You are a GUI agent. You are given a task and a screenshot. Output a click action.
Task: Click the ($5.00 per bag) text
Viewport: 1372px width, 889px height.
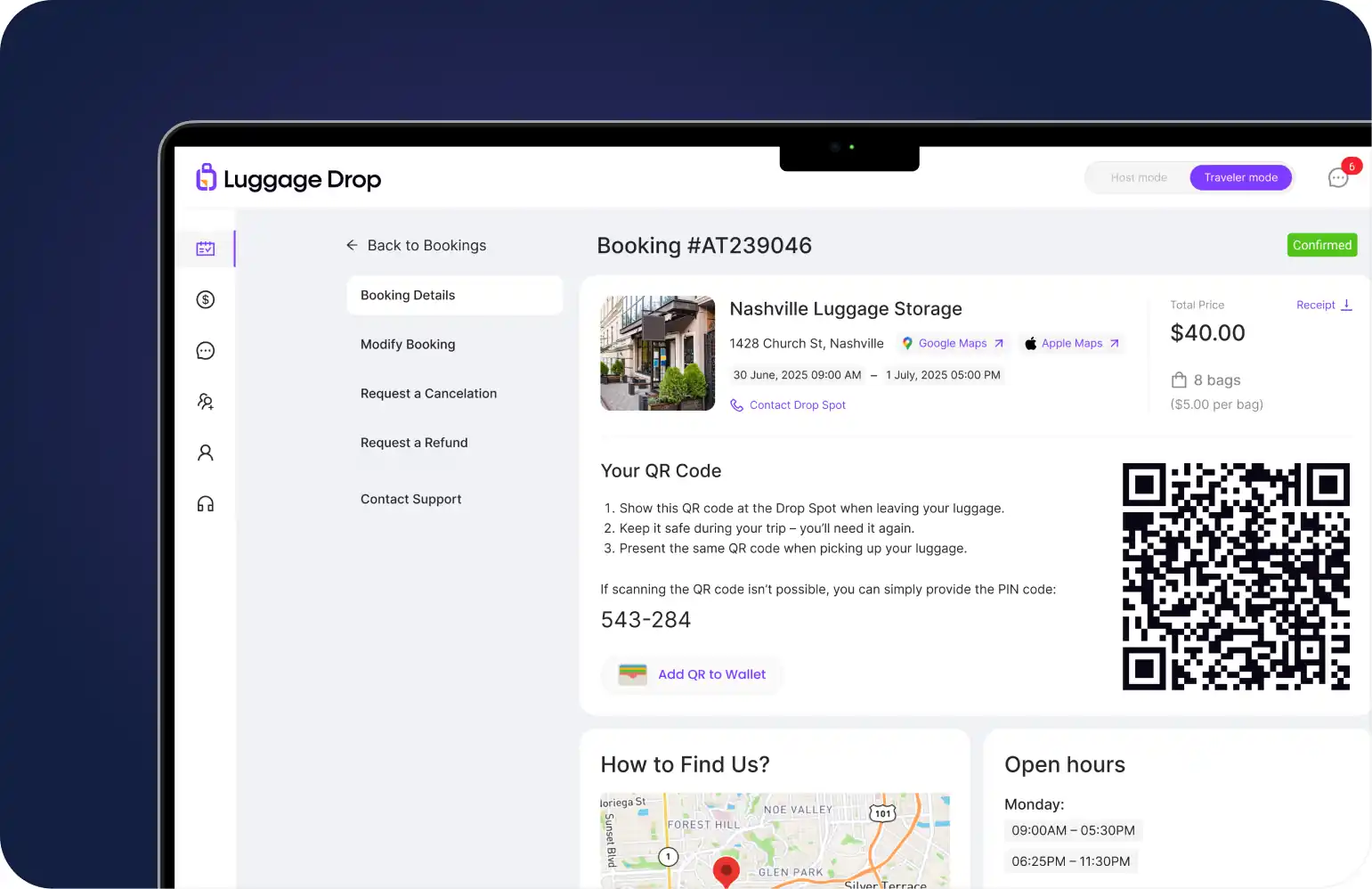(x=1216, y=404)
